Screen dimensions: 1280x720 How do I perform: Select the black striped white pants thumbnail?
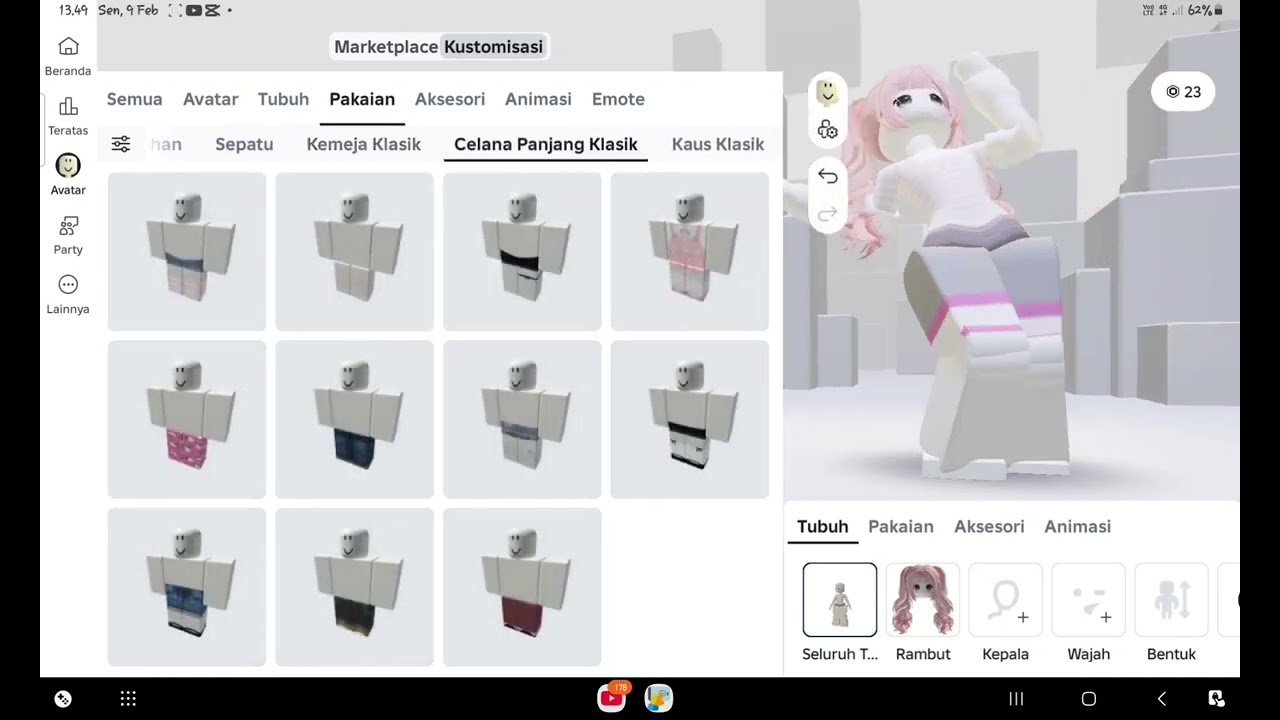coord(690,419)
